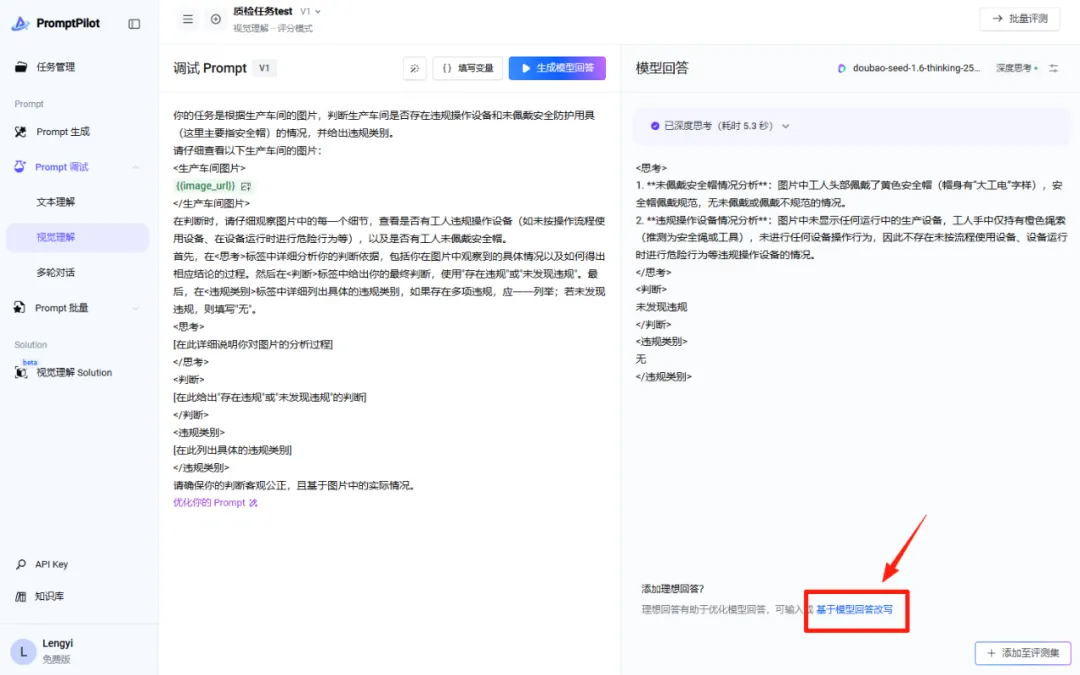Image resolution: width=1080 pixels, height=675 pixels.
Task: Click the 免费版 label under Lengyi
Action: click(x=56, y=659)
